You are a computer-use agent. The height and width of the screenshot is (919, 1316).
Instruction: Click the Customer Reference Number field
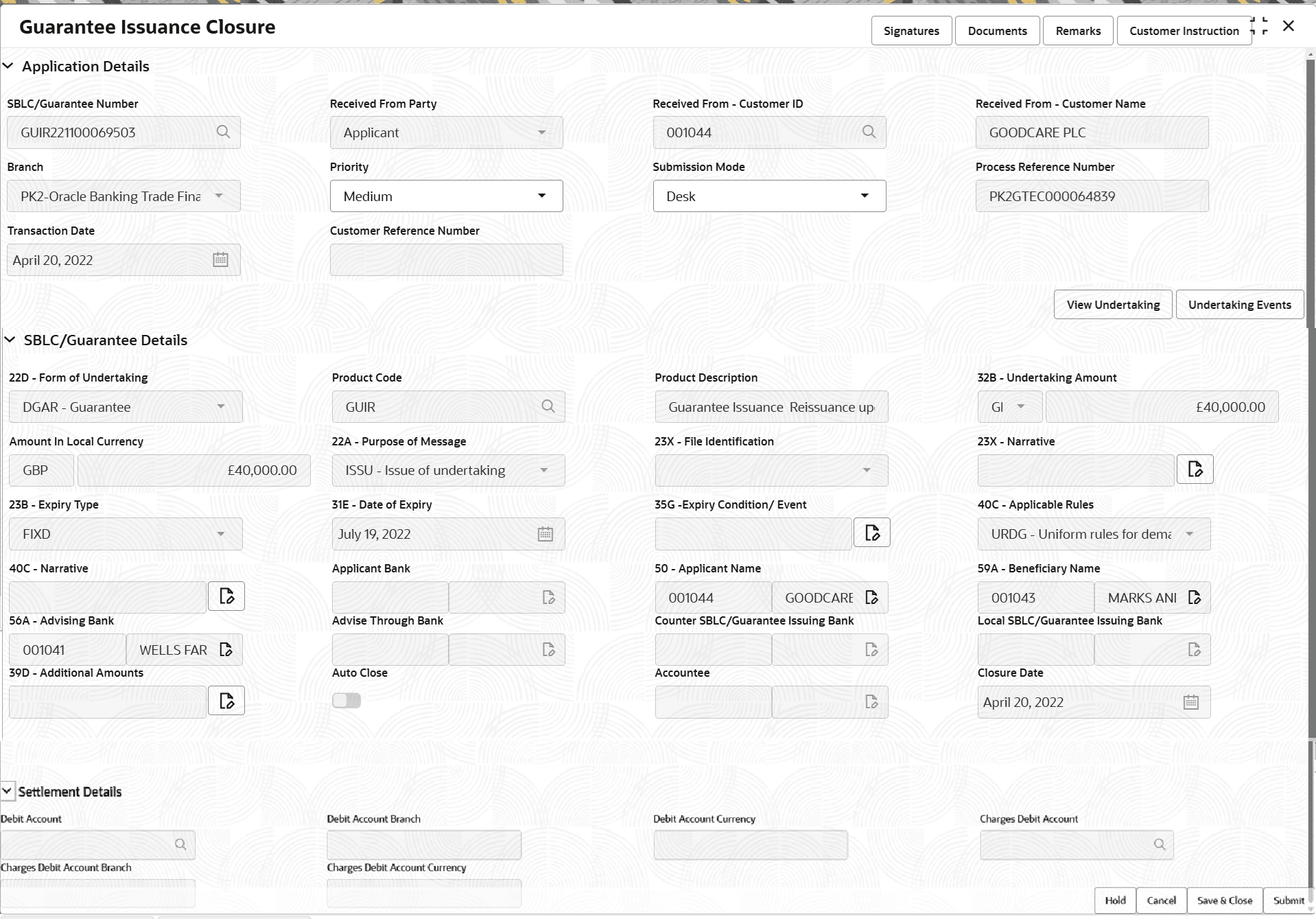coord(446,259)
